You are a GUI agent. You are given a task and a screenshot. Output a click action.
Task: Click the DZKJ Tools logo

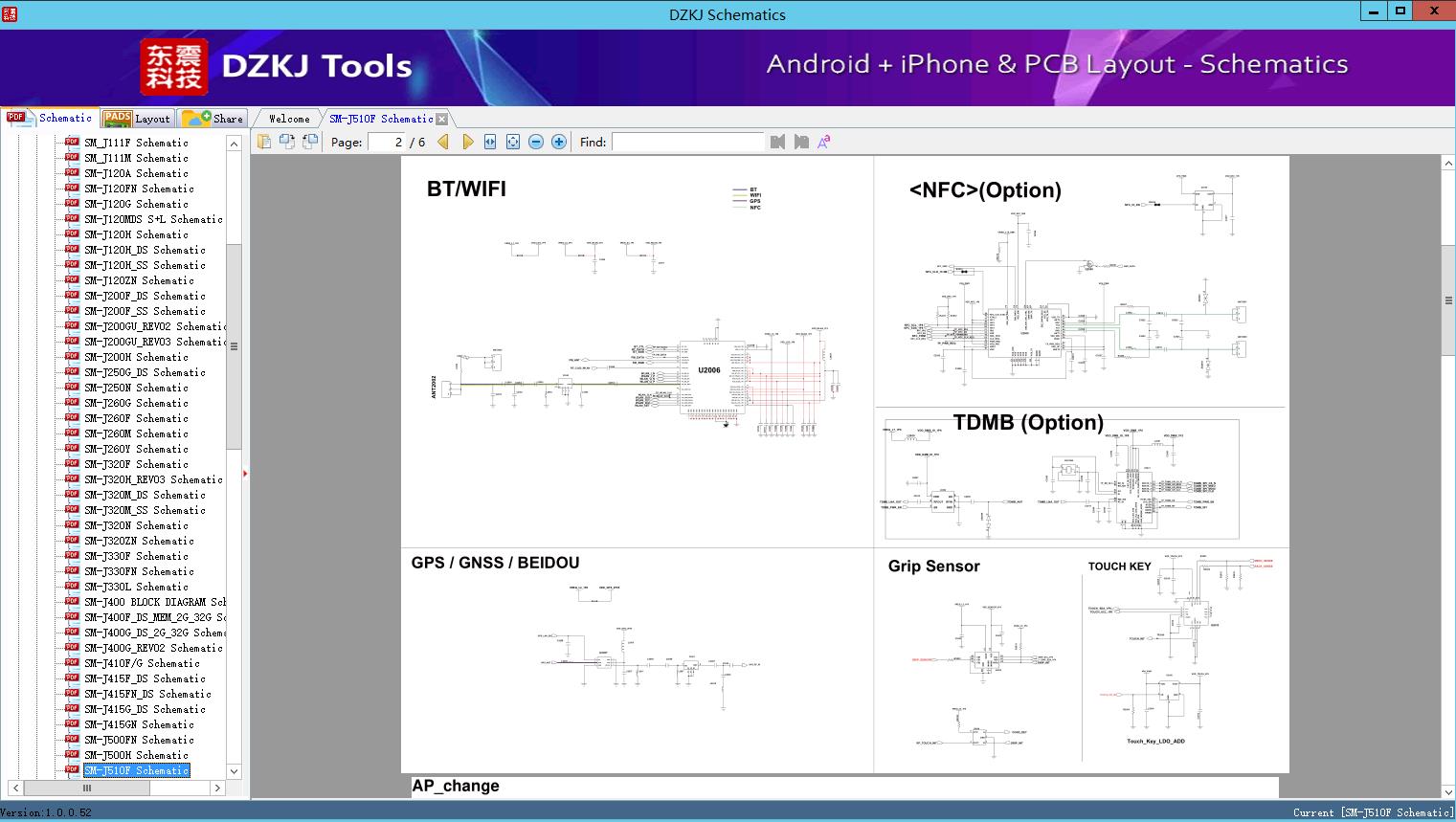(278, 67)
